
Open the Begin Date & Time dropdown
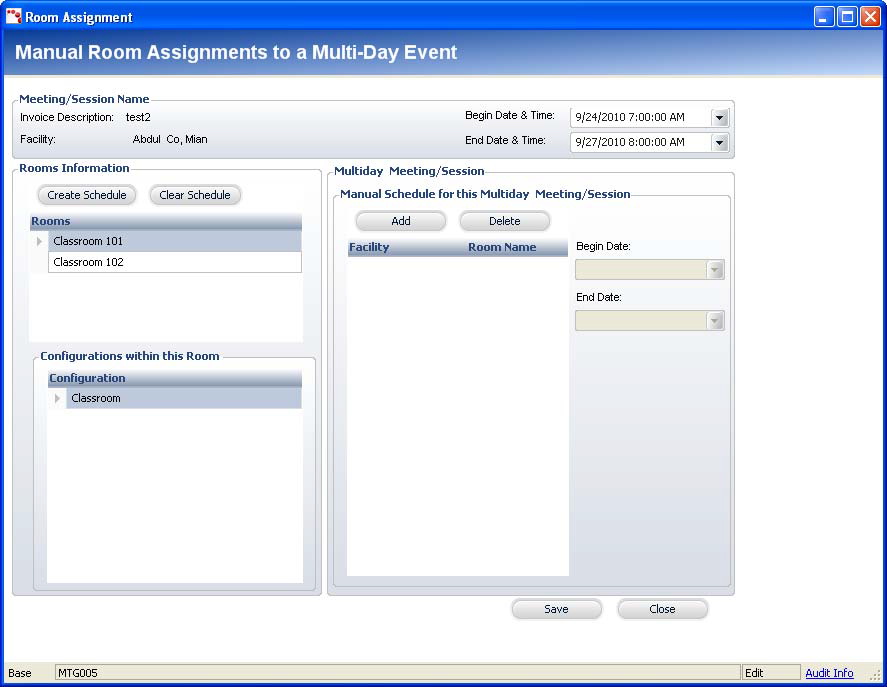coord(719,117)
